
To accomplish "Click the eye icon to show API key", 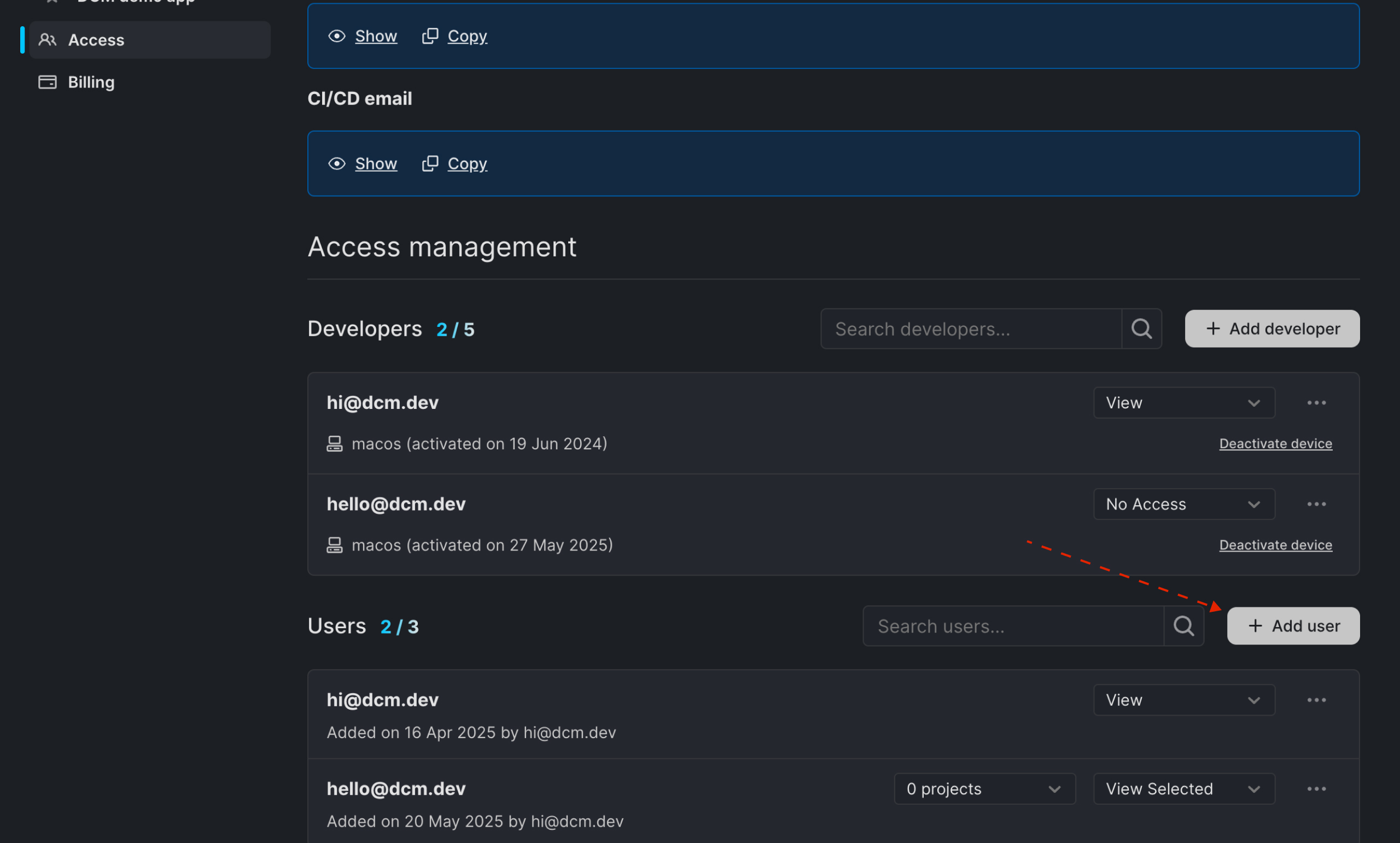I will [x=337, y=36].
